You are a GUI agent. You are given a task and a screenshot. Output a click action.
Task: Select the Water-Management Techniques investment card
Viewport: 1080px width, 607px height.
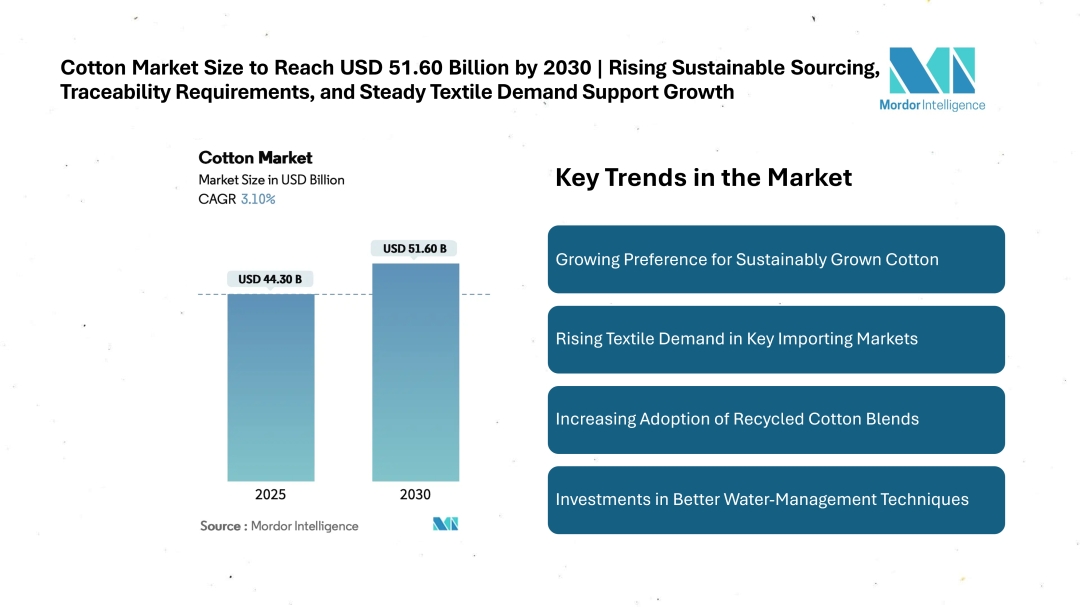click(776, 499)
